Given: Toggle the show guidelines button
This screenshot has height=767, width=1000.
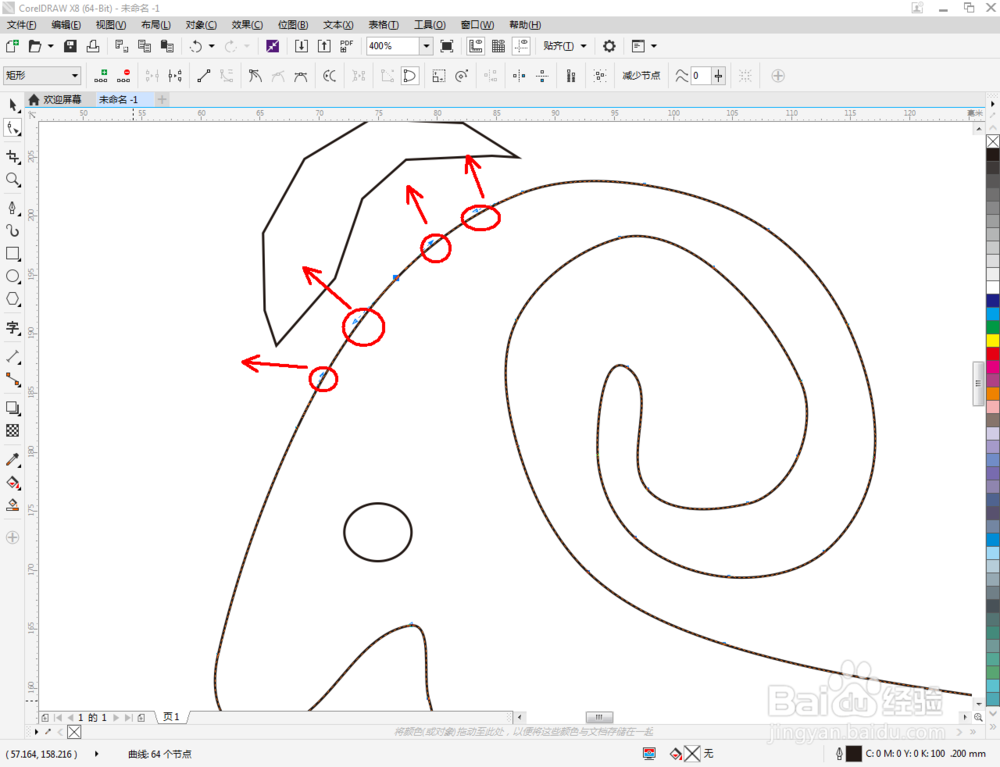Looking at the screenshot, I should tap(522, 46).
